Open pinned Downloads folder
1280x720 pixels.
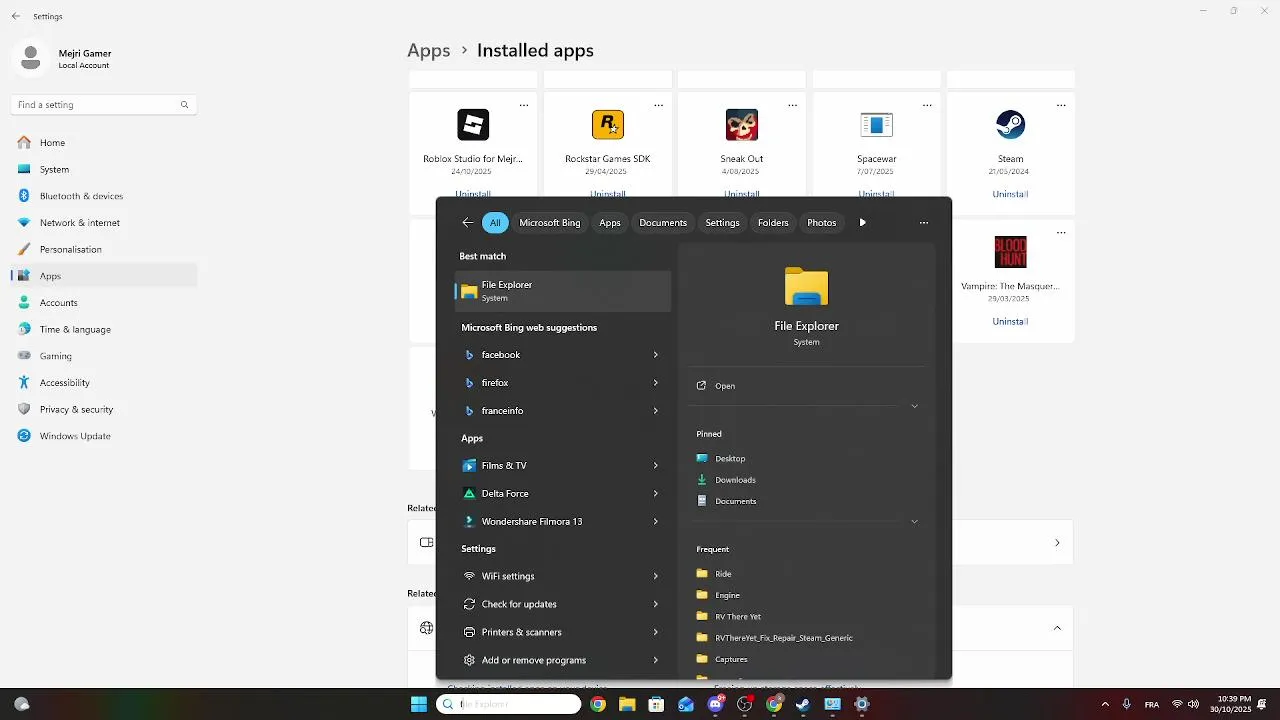735,480
